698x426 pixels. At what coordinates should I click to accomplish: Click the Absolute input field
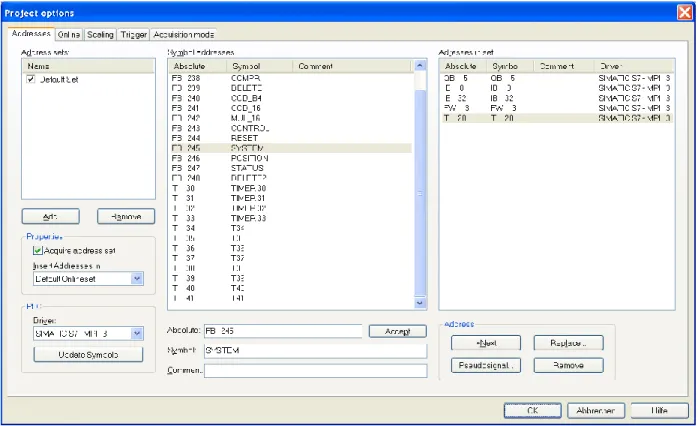[x=283, y=331]
